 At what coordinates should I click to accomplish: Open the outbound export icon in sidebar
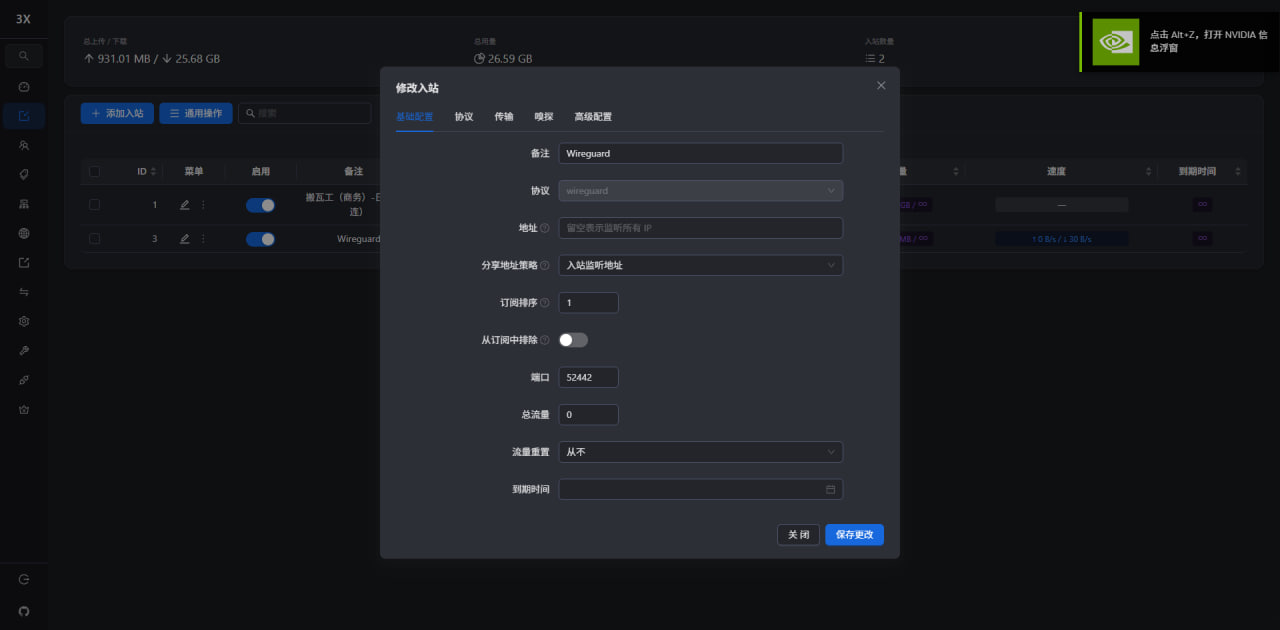(x=24, y=263)
